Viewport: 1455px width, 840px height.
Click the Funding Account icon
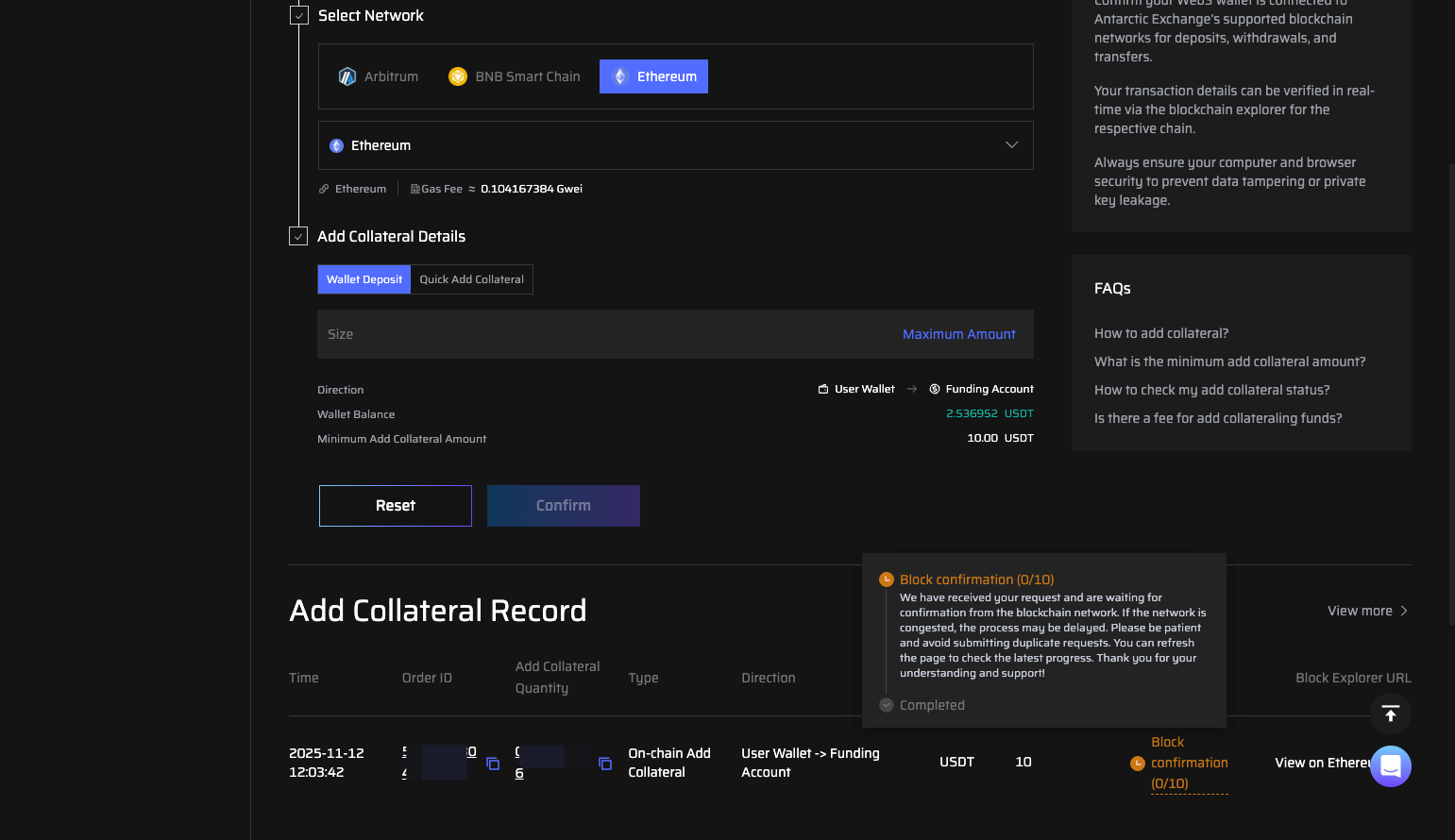[x=935, y=389]
